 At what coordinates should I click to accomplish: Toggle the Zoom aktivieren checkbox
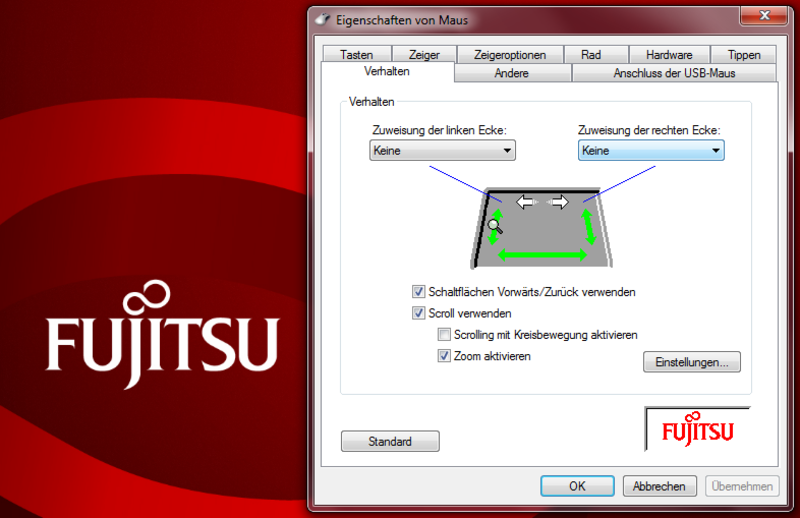444,356
